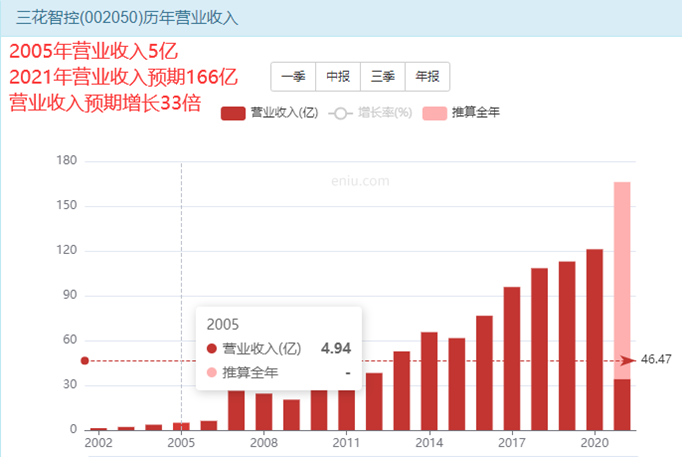Select the 2020 revenue bar

pos(595,340)
